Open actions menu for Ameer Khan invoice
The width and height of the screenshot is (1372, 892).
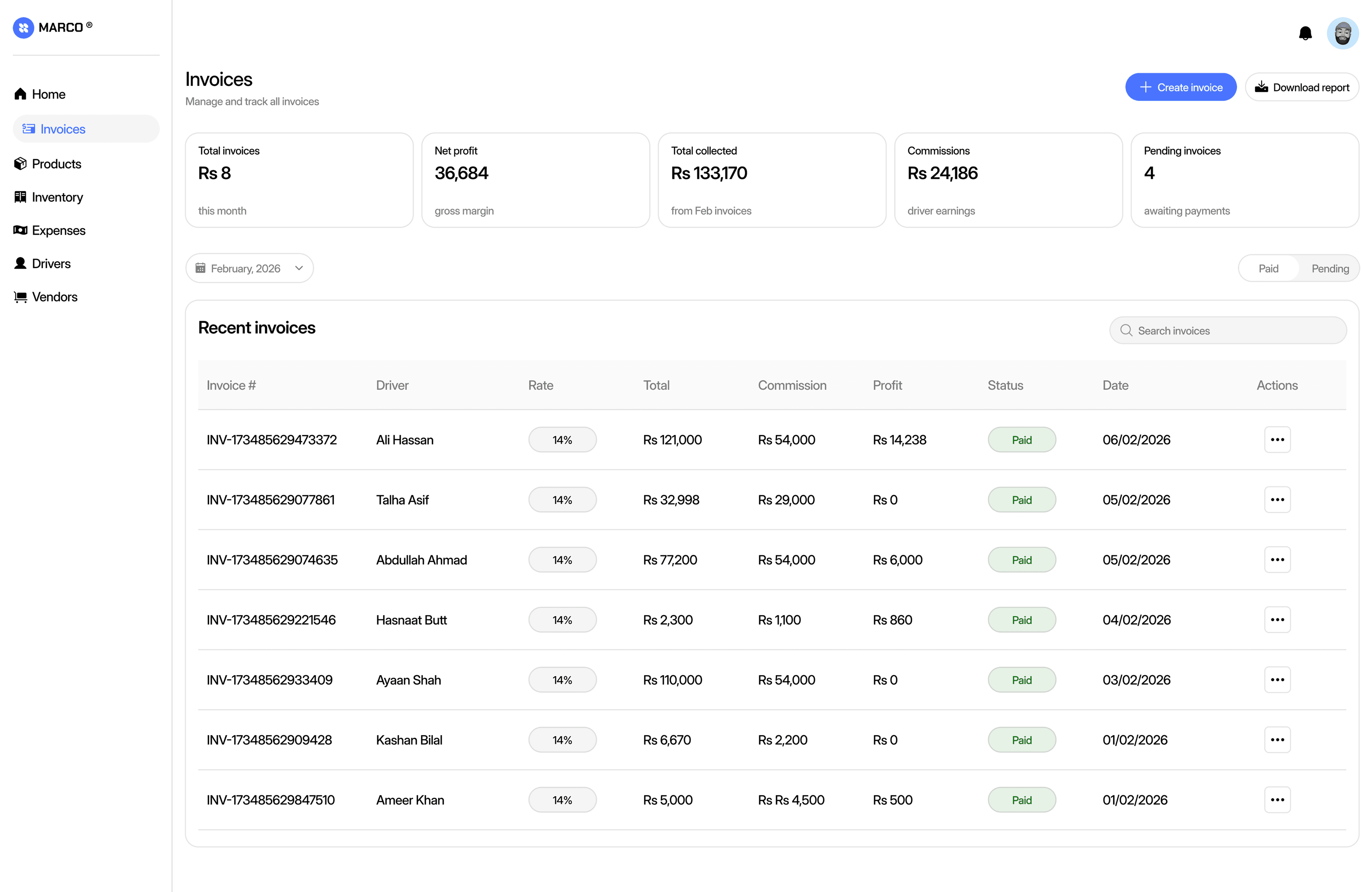pos(1277,800)
